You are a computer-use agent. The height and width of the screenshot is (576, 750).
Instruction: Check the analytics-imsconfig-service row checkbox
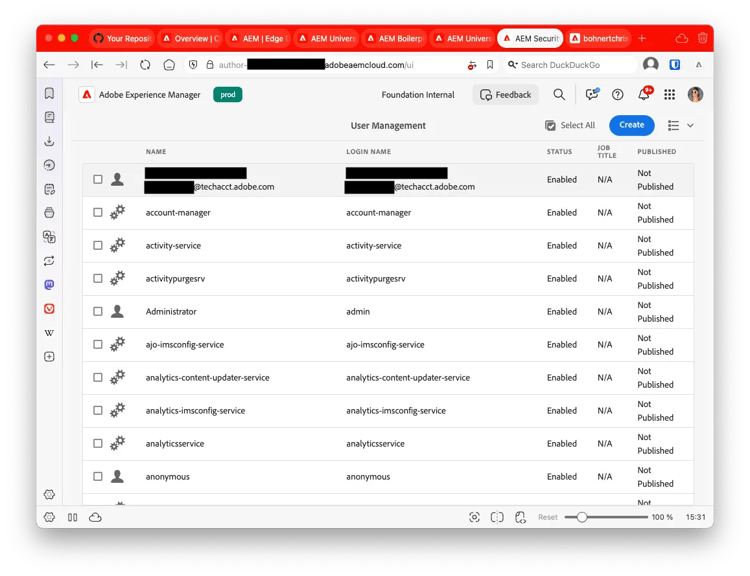(98, 410)
